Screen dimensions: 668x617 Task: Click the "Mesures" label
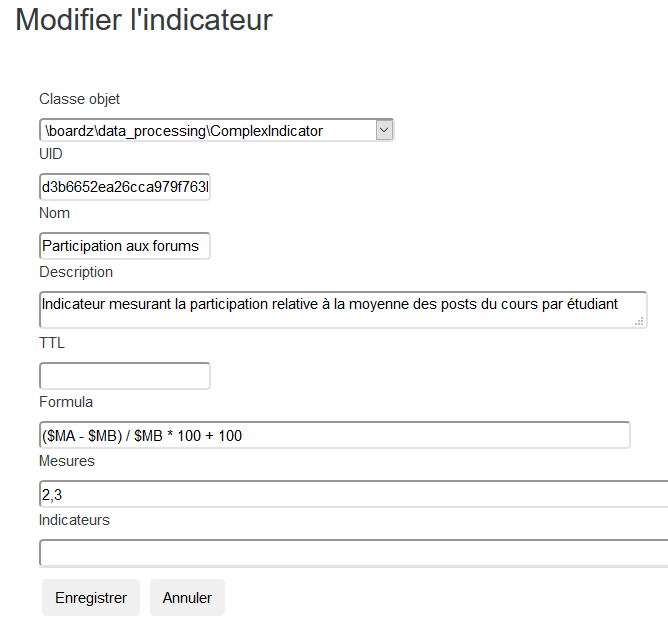click(67, 461)
